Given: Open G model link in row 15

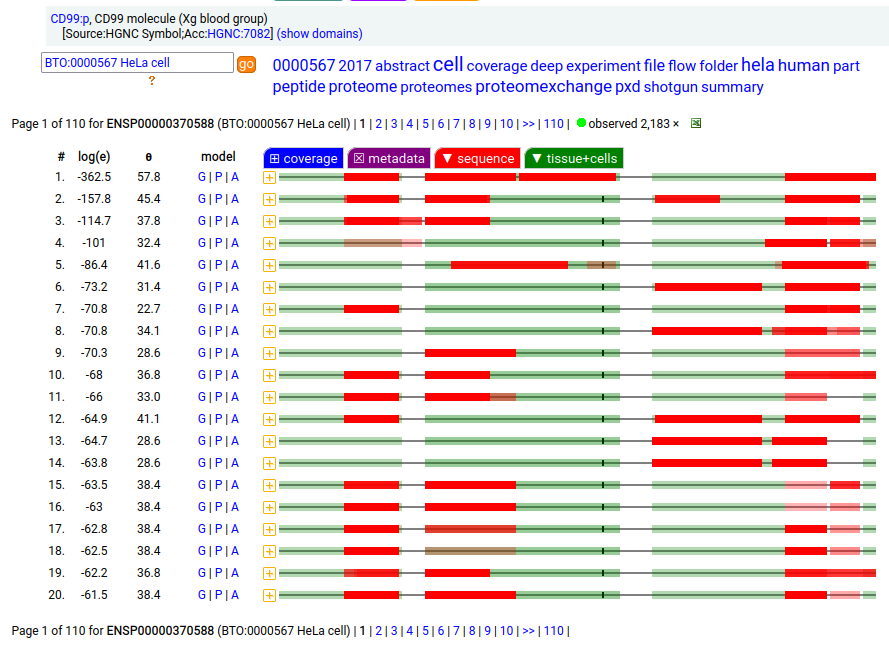Looking at the screenshot, I should [202, 485].
